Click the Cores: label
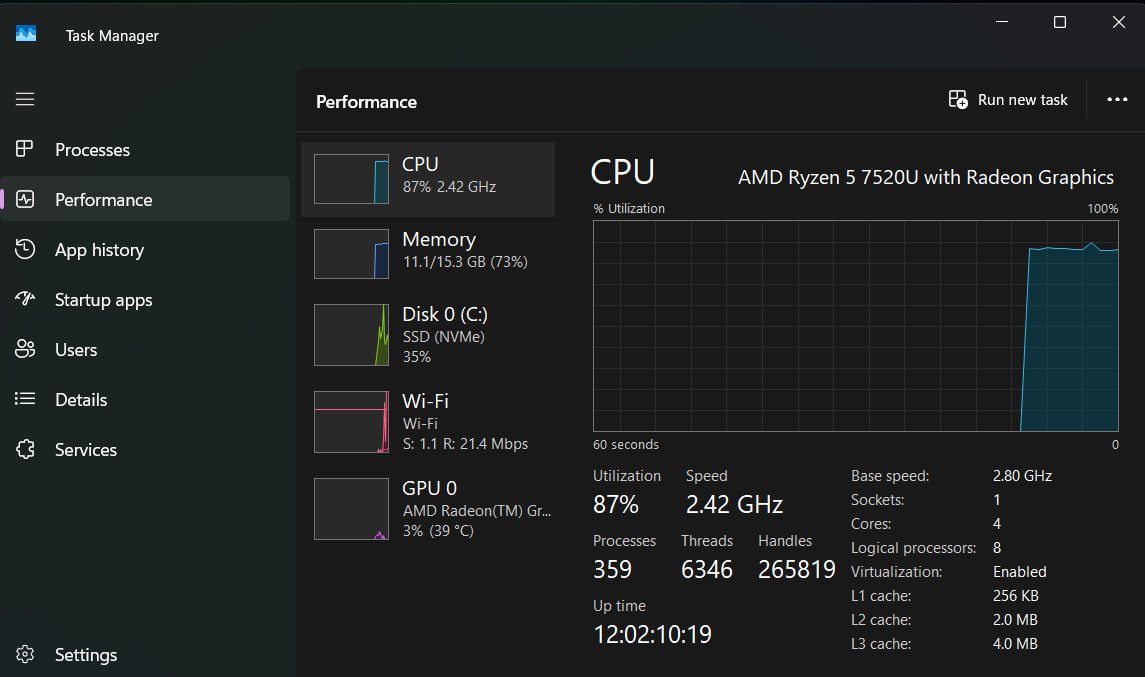The width and height of the screenshot is (1145, 677). coord(870,524)
